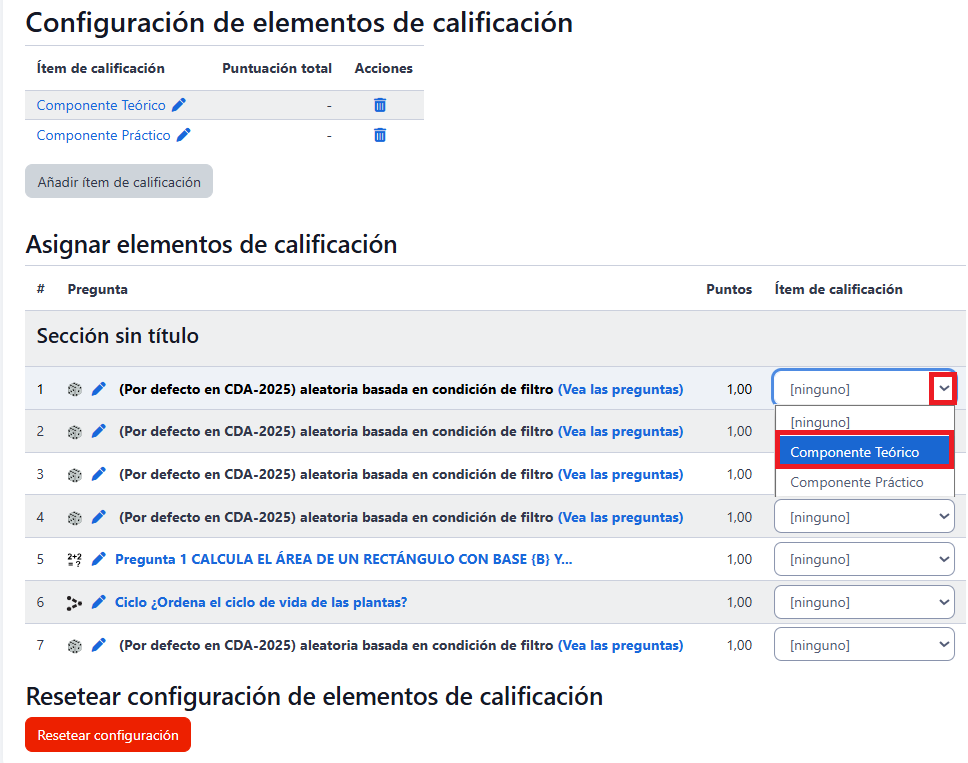Image resolution: width=968 pixels, height=763 pixels.
Task: Click the calculated question icon on row 5
Action: click(x=74, y=560)
